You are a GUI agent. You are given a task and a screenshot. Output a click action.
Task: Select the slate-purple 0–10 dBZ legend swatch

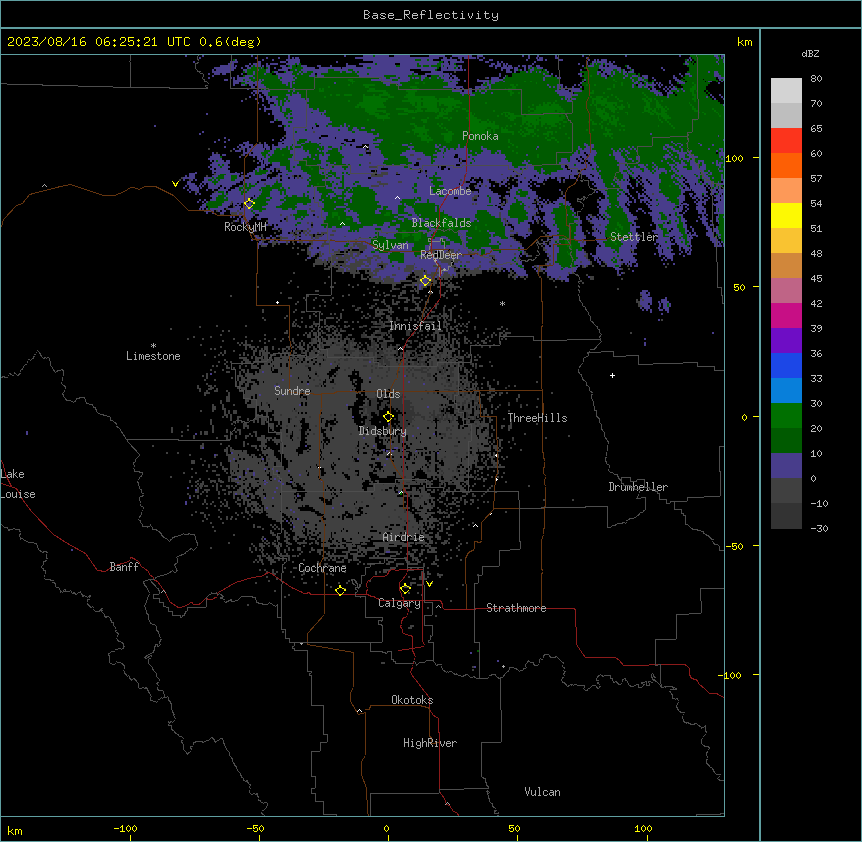tap(786, 466)
